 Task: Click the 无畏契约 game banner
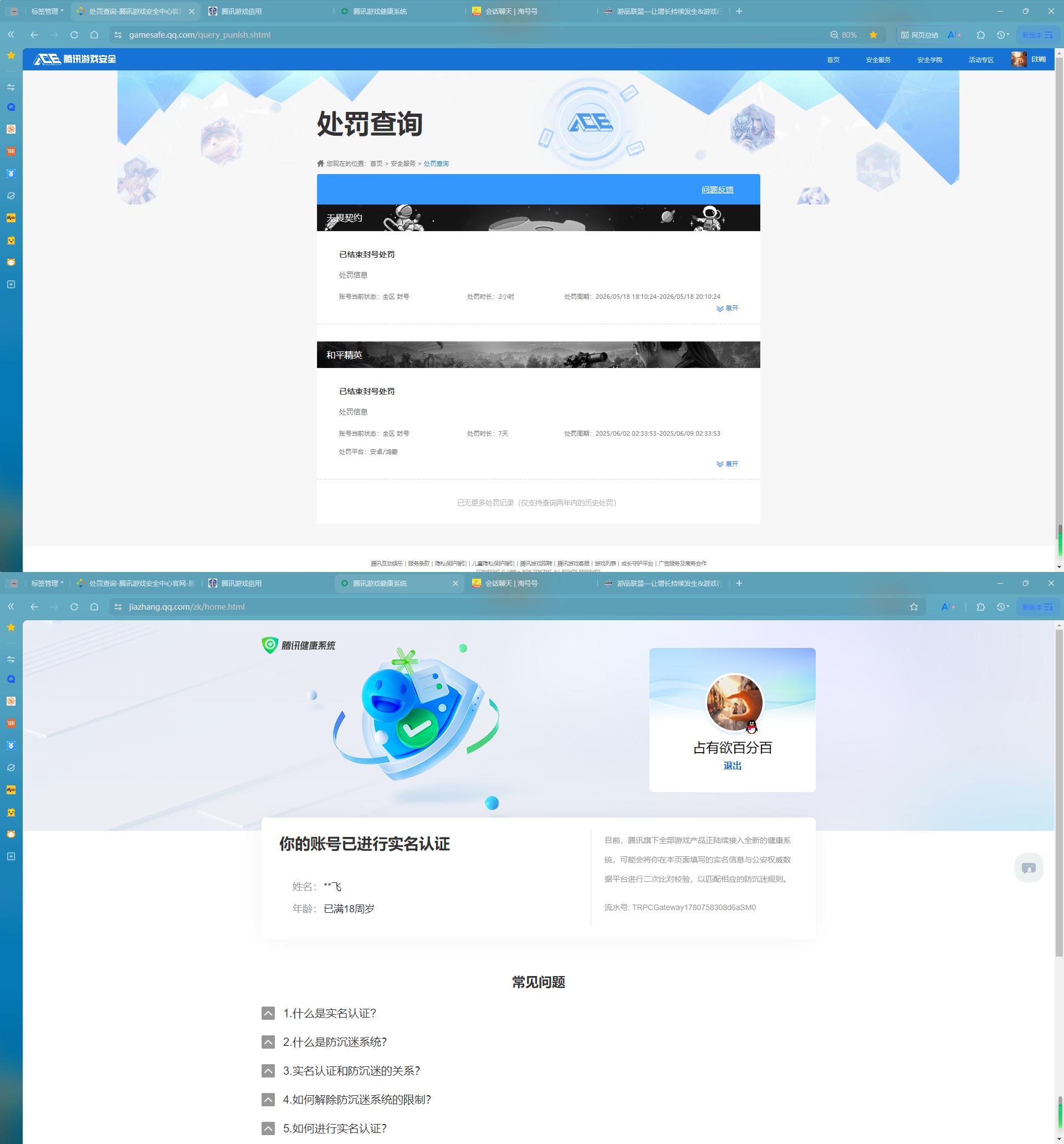tap(538, 218)
